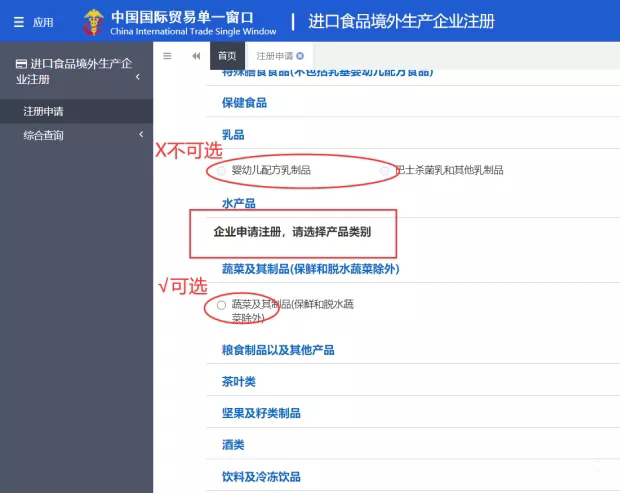Click the 企业申请注册，请选择产品类别 message text
This screenshot has width=620, height=493.
[x=292, y=232]
